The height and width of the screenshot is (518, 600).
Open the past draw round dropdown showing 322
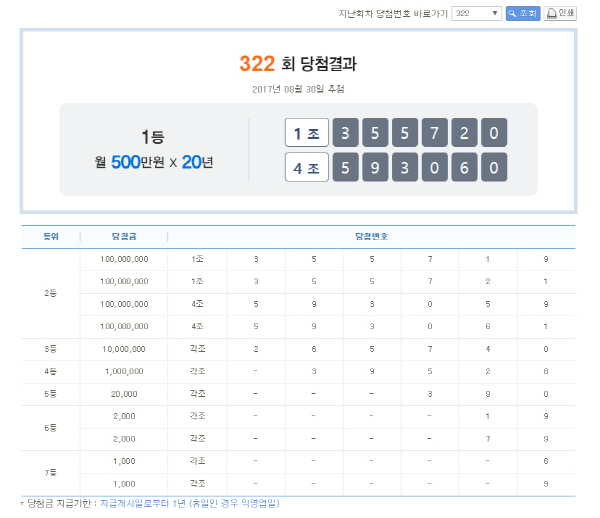(476, 13)
